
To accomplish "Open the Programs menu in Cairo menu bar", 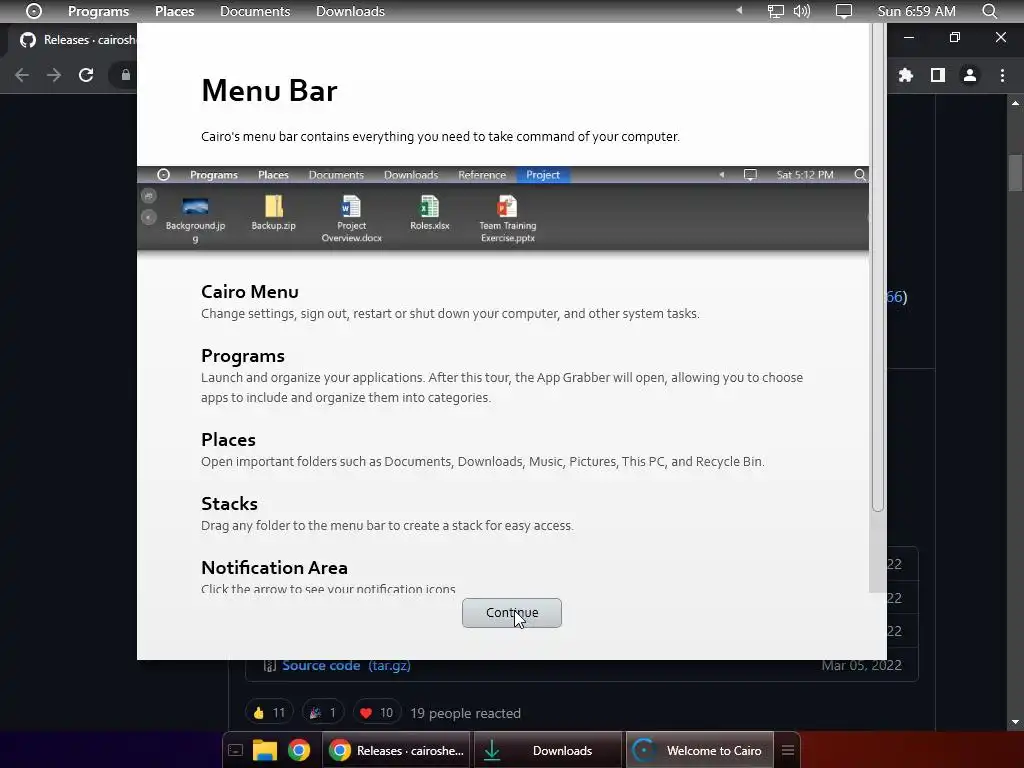I will click(x=99, y=11).
